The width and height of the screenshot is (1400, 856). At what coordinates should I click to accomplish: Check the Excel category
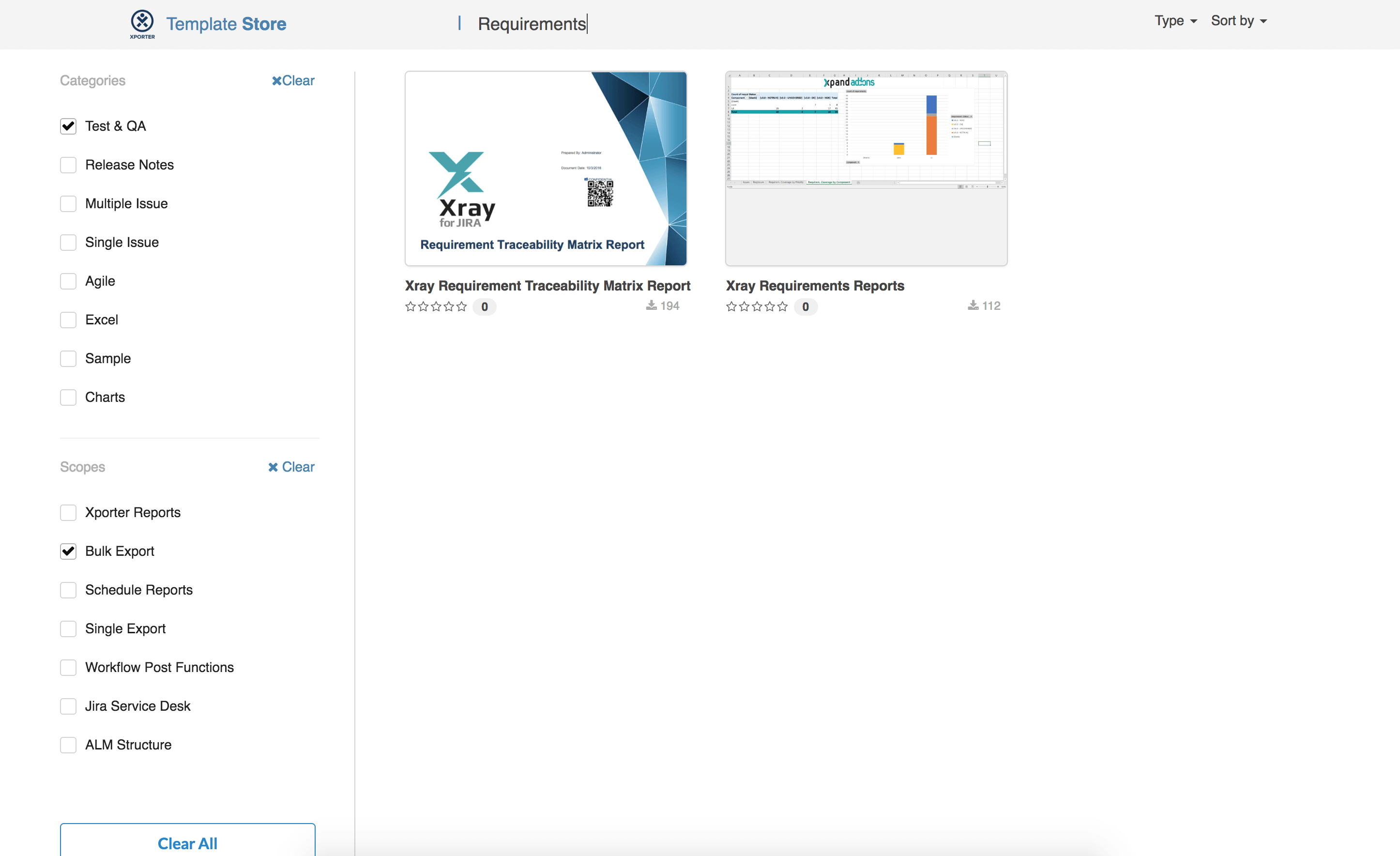click(x=68, y=320)
